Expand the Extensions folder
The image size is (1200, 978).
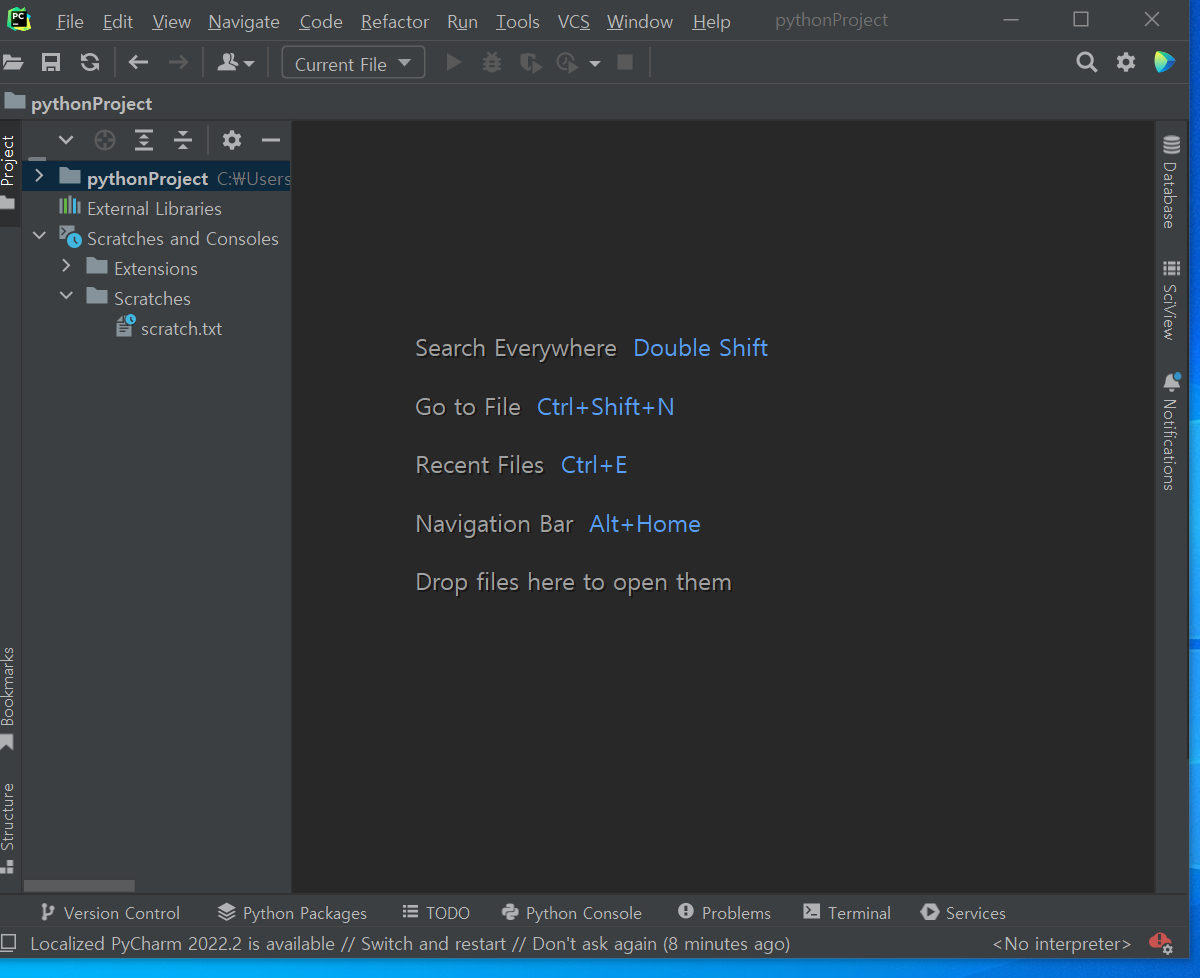click(66, 267)
